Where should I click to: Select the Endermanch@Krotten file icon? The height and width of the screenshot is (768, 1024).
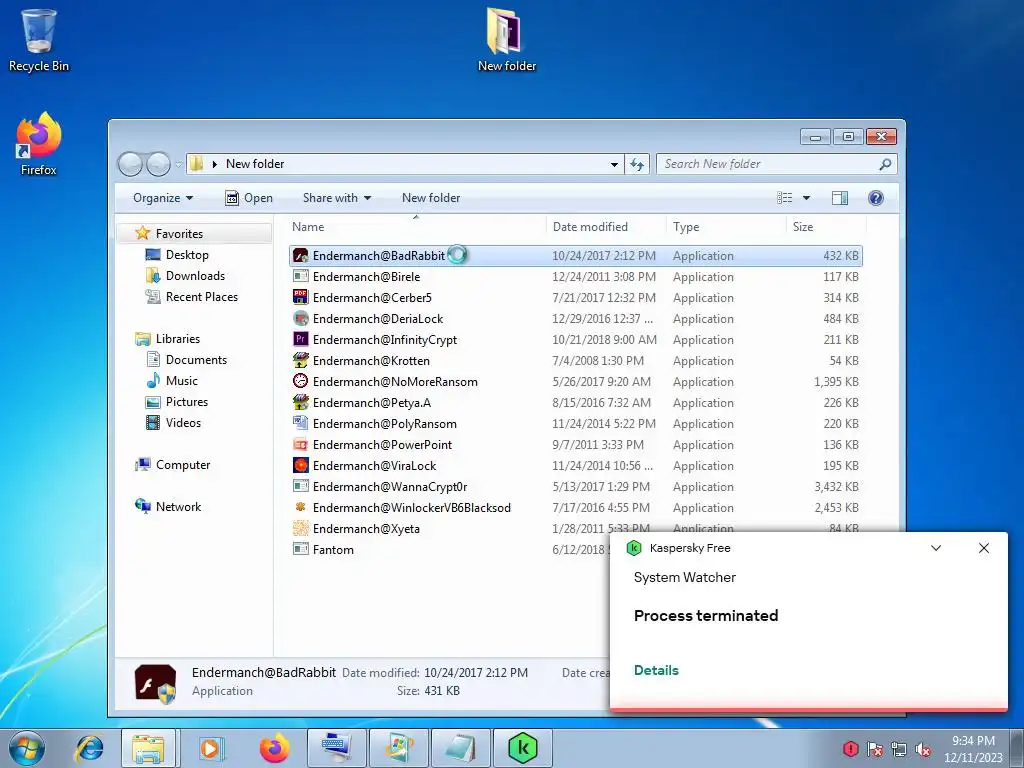pyautogui.click(x=300, y=360)
